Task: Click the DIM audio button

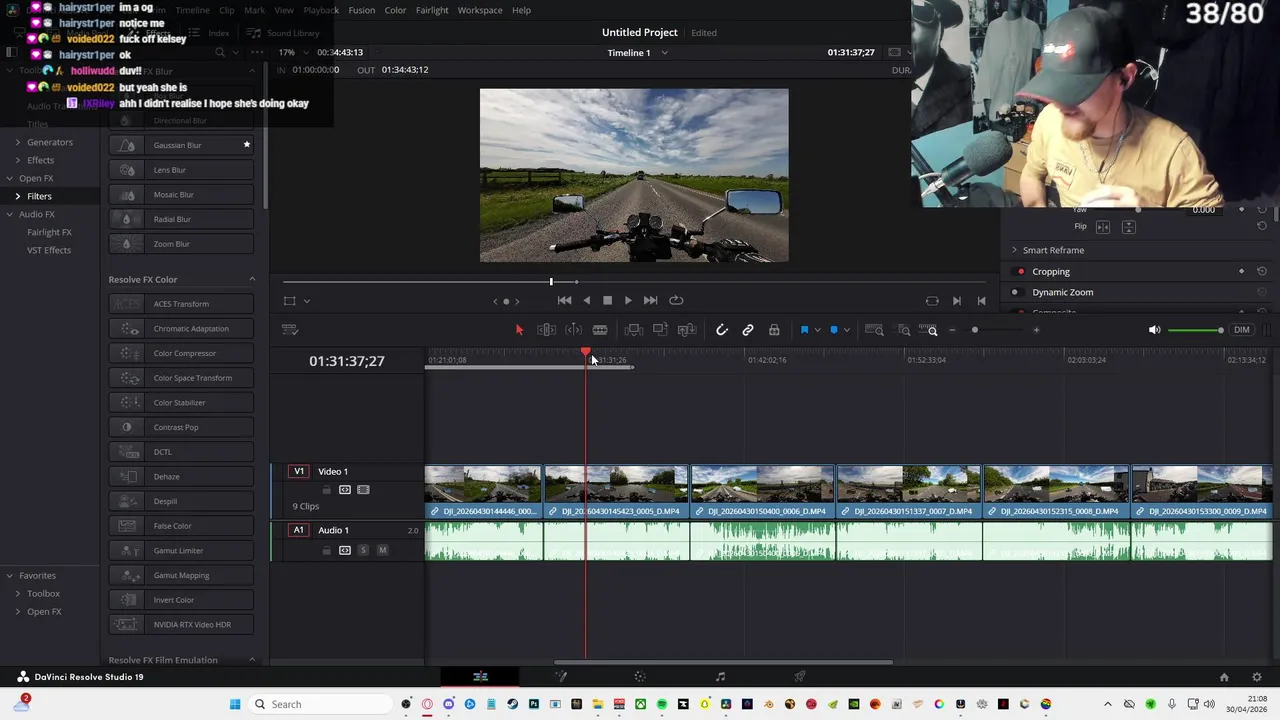Action: click(x=1242, y=330)
